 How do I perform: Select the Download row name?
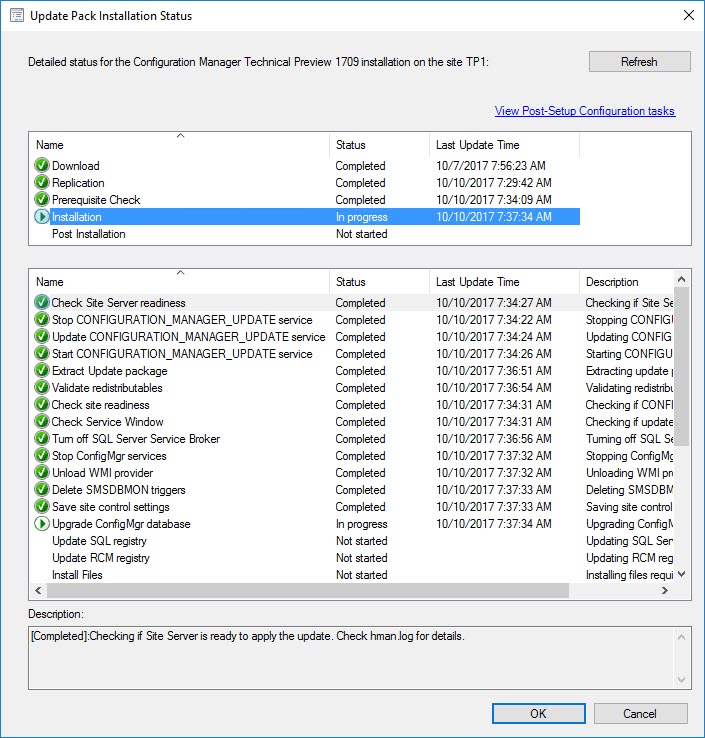click(75, 166)
